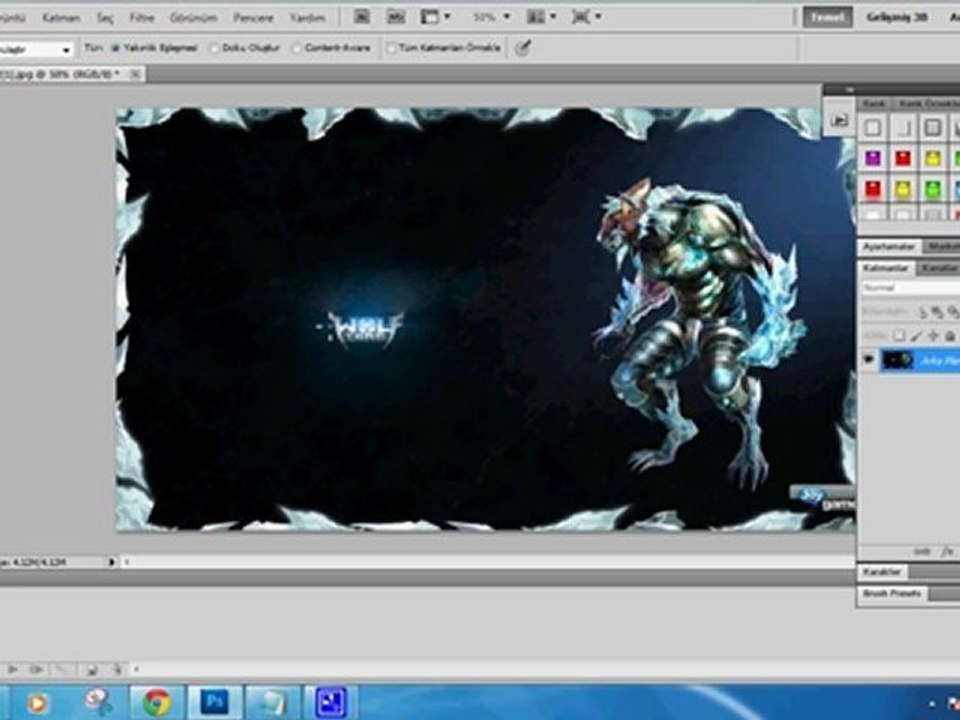Screen dimensions: 960x720
Task: Apply the third-row red button style
Action: [x=872, y=189]
